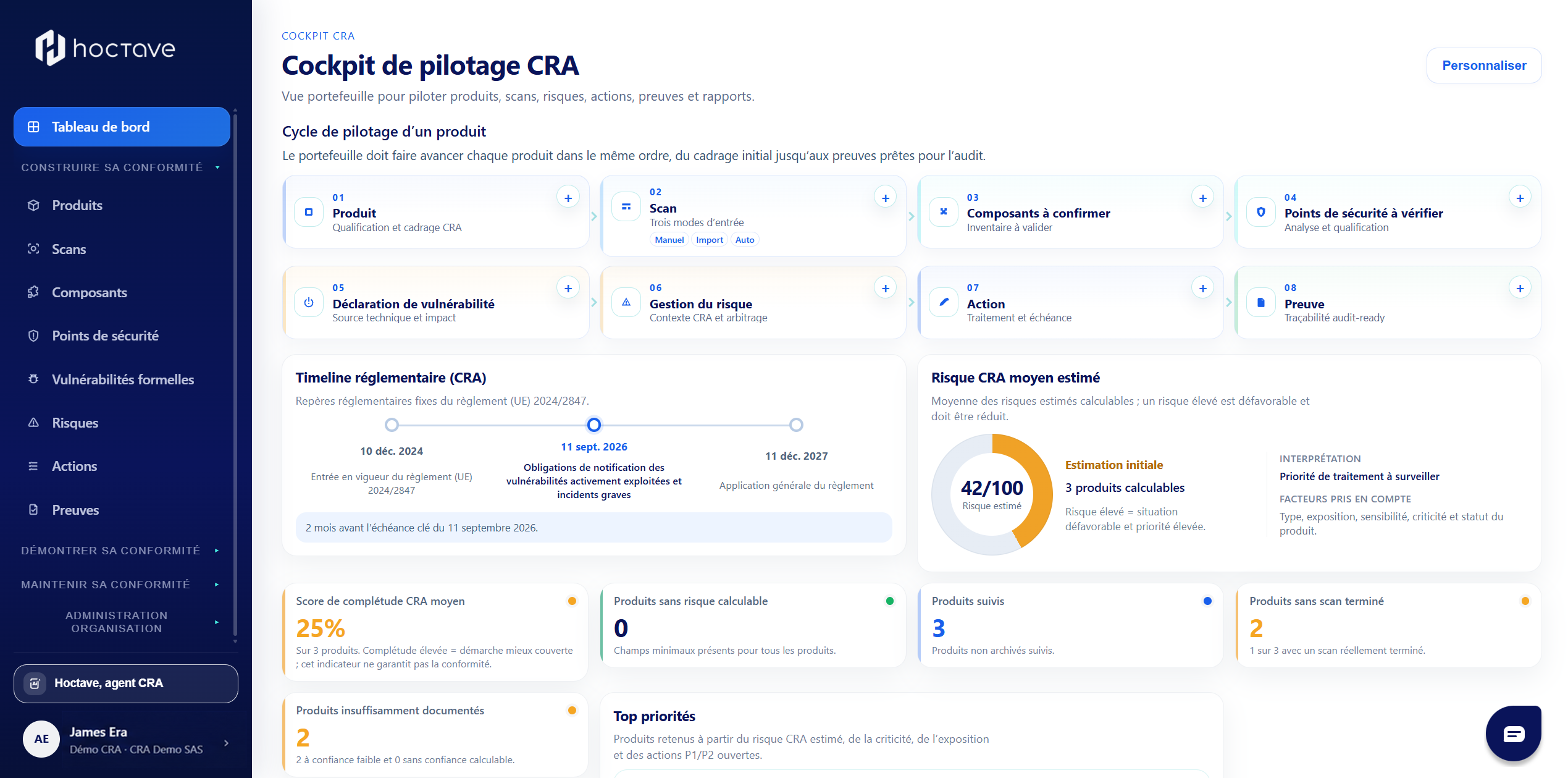The image size is (1568, 778).
Task: Click the Personnaliser button
Action: [1484, 66]
